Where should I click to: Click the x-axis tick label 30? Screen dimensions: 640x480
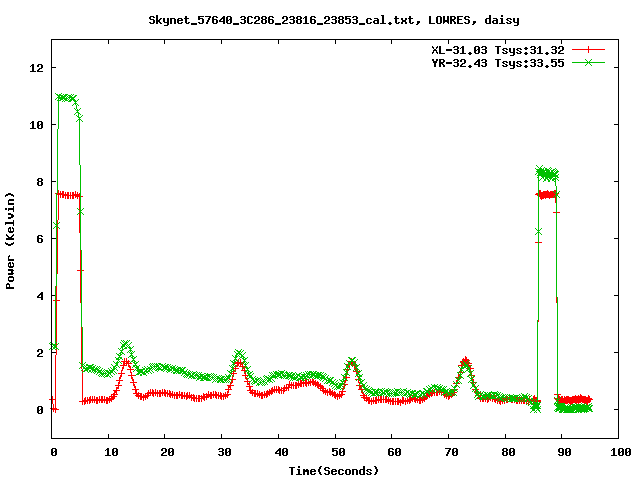pyautogui.click(x=224, y=452)
